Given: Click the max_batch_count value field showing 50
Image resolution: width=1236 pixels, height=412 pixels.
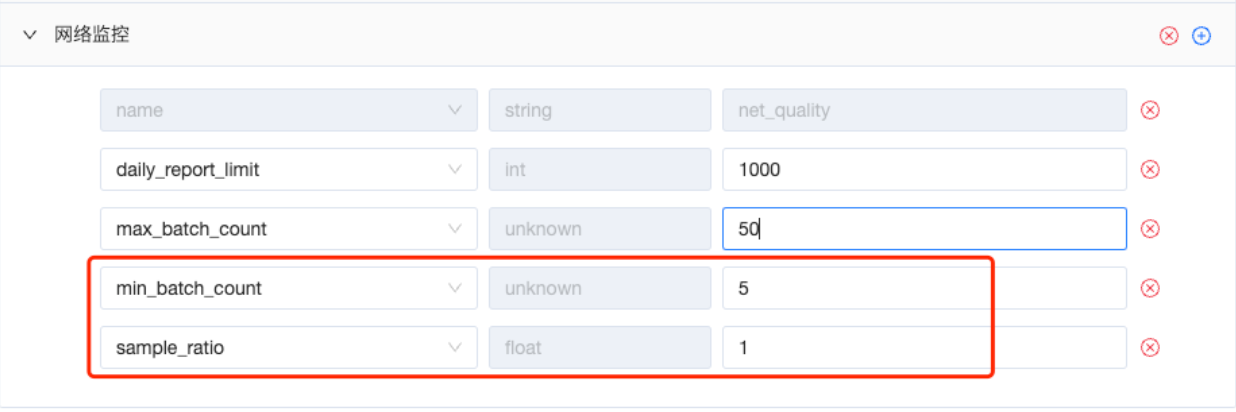Looking at the screenshot, I should 924,229.
